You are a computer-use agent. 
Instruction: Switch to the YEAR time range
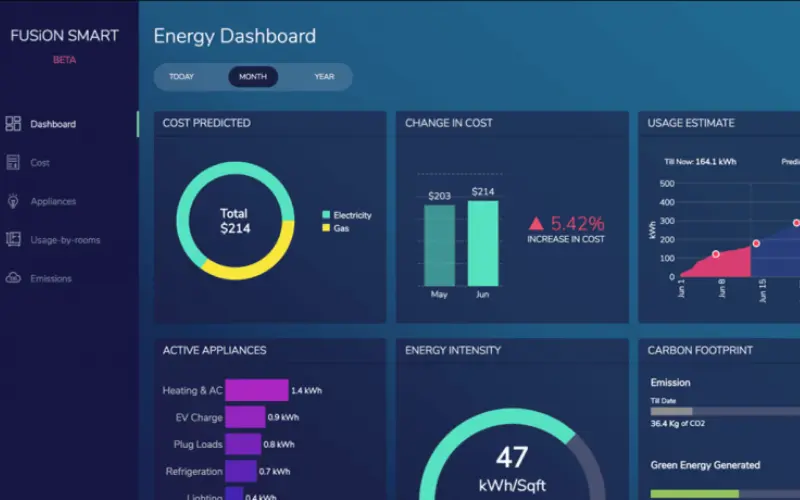(x=324, y=77)
